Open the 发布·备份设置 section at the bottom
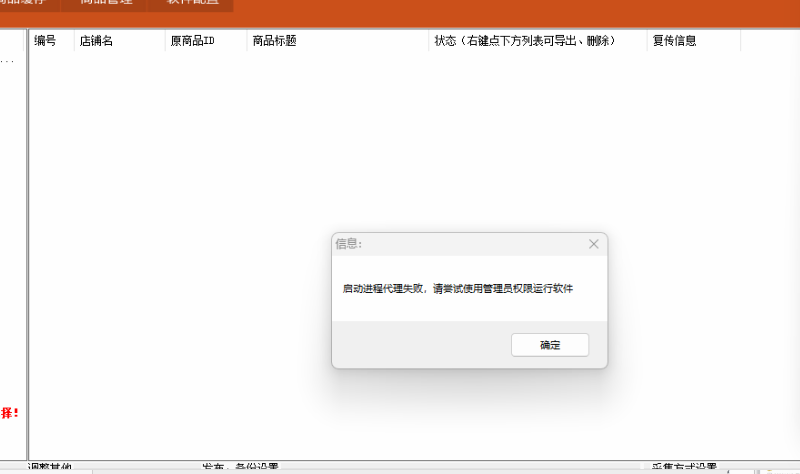The width and height of the screenshot is (800, 474). tap(240, 468)
